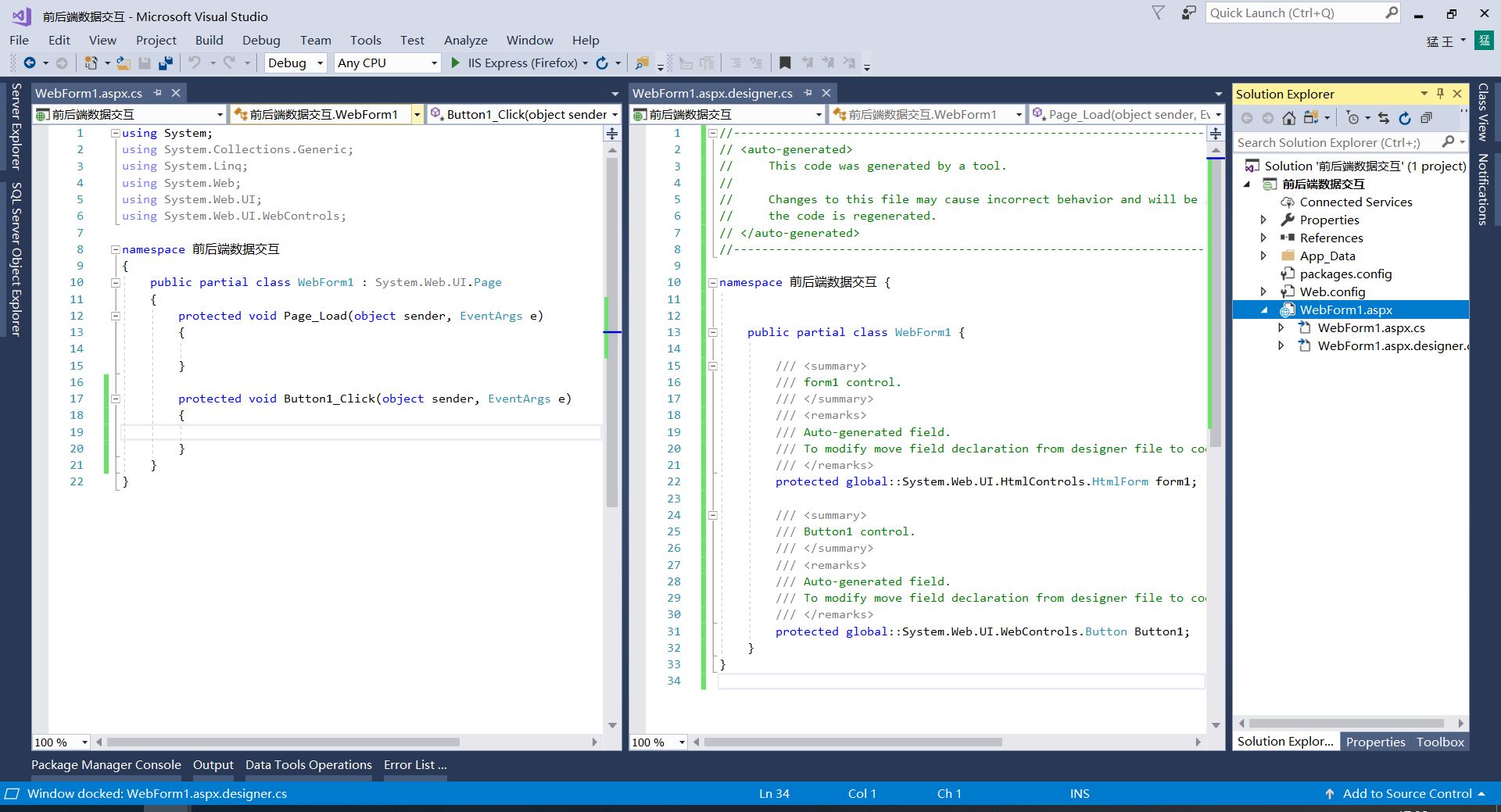
Task: Start debugging with the green play icon
Action: point(456,63)
